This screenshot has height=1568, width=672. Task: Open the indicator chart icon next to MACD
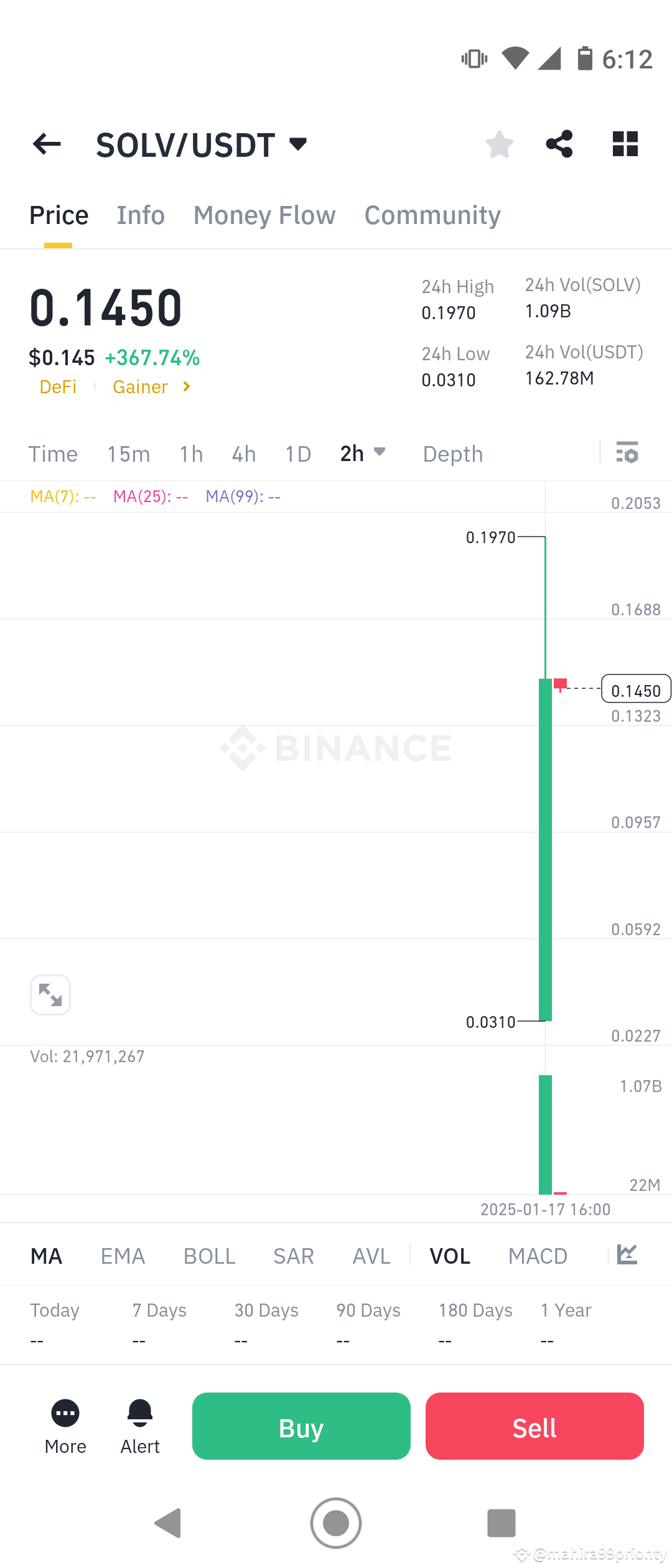(626, 1255)
